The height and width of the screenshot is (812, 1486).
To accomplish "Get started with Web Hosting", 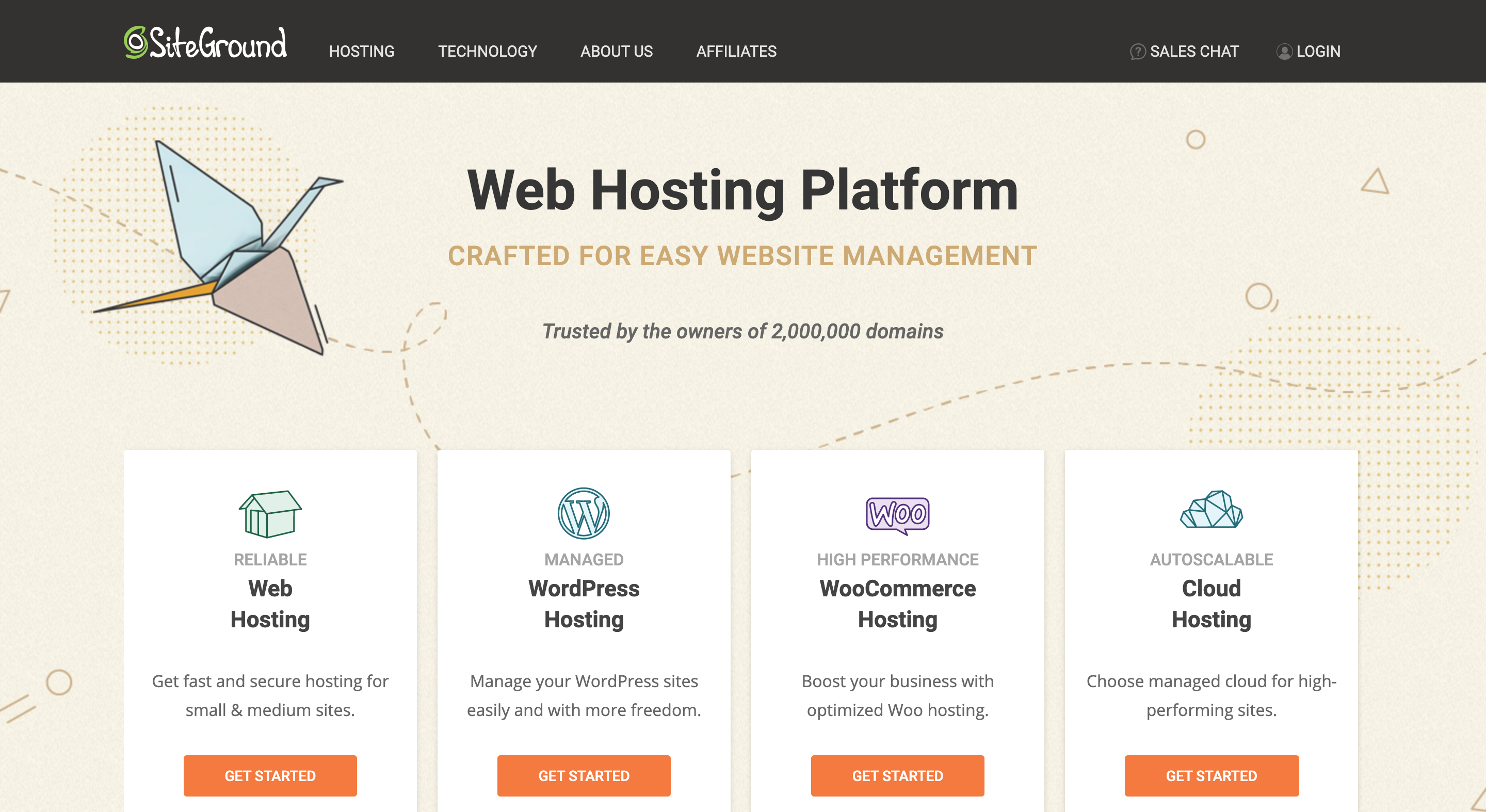I will tap(270, 776).
